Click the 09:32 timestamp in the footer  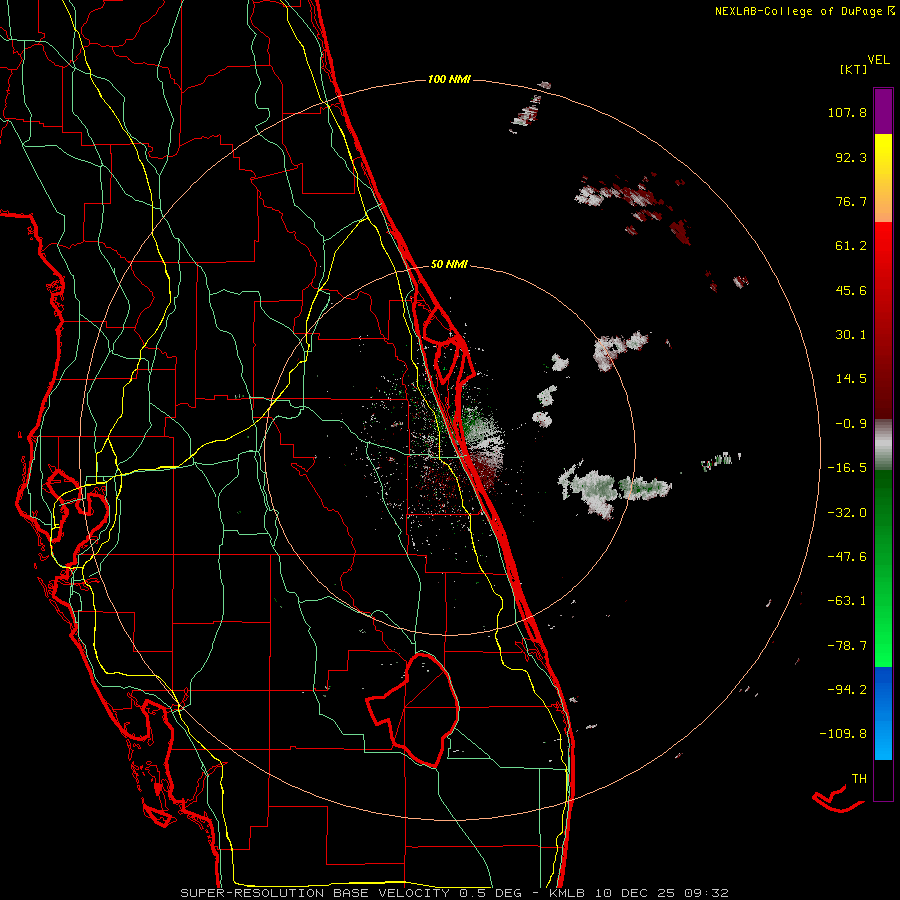pyautogui.click(x=707, y=893)
